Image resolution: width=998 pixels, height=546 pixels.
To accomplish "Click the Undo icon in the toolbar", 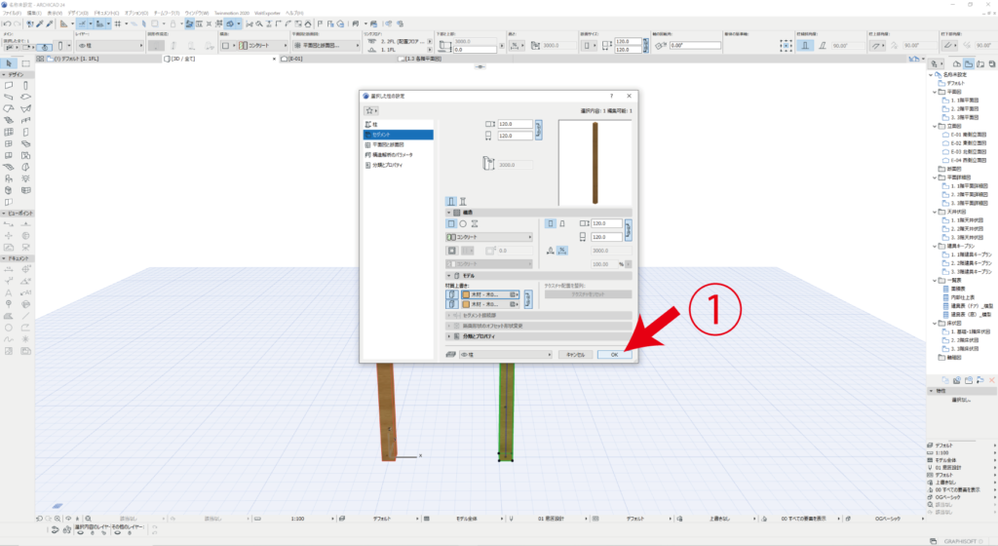I will pyautogui.click(x=6, y=23).
